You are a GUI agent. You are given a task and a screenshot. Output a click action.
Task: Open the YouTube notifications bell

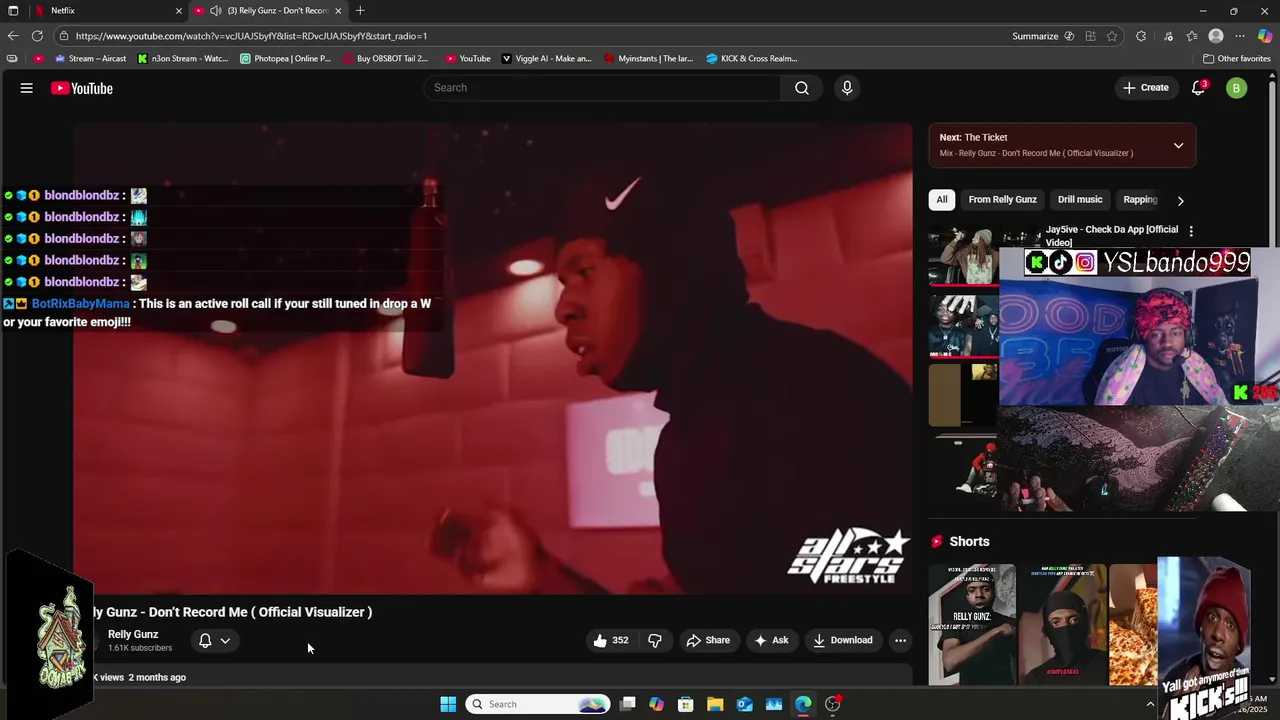[x=1198, y=88]
